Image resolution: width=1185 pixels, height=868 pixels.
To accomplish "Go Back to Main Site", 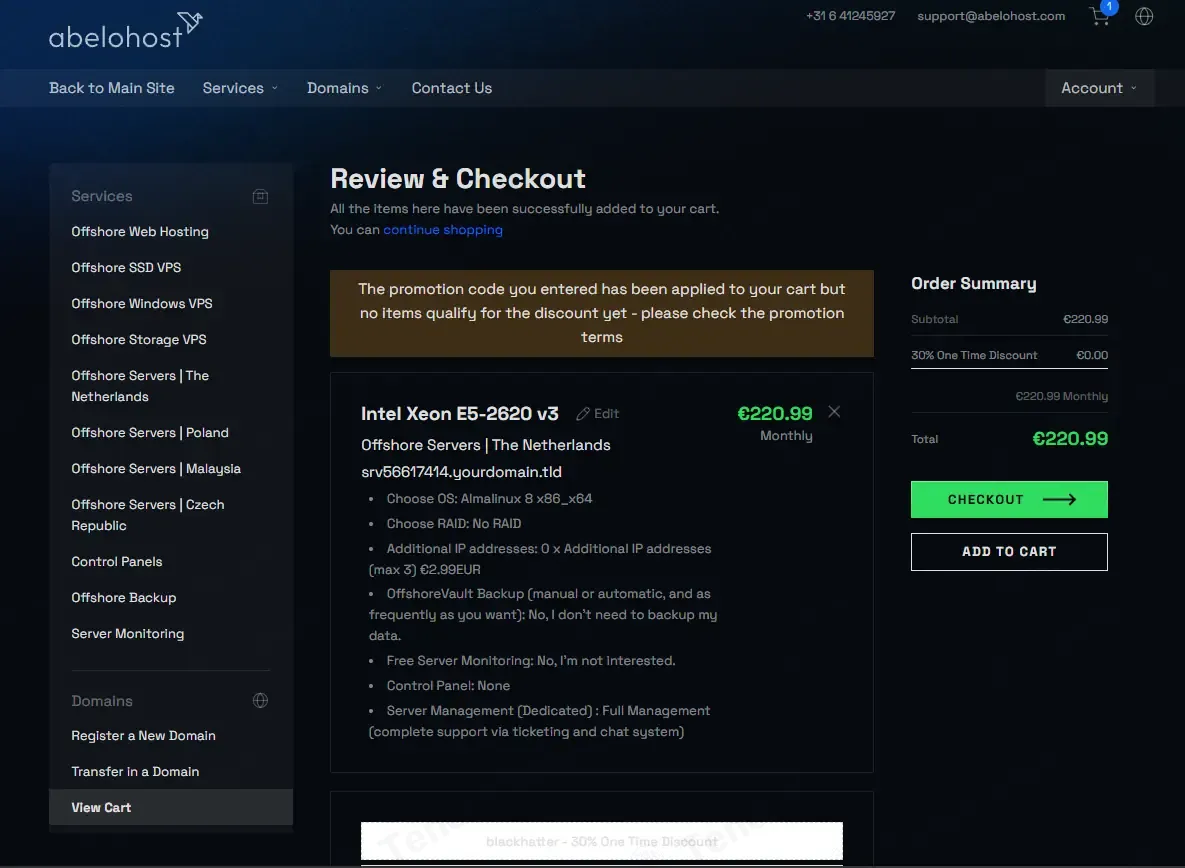I will click(112, 88).
